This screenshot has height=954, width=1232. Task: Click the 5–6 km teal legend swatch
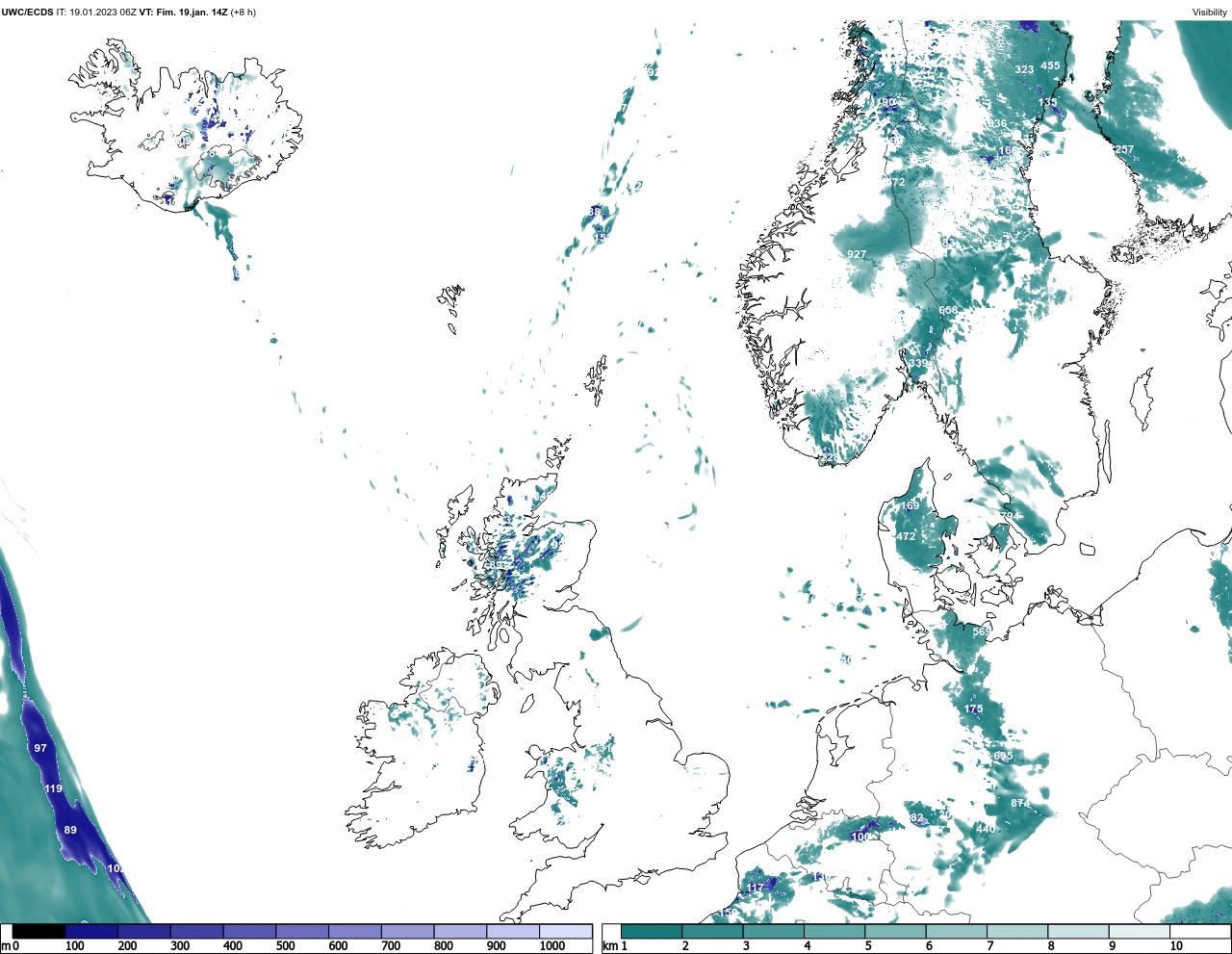click(895, 932)
